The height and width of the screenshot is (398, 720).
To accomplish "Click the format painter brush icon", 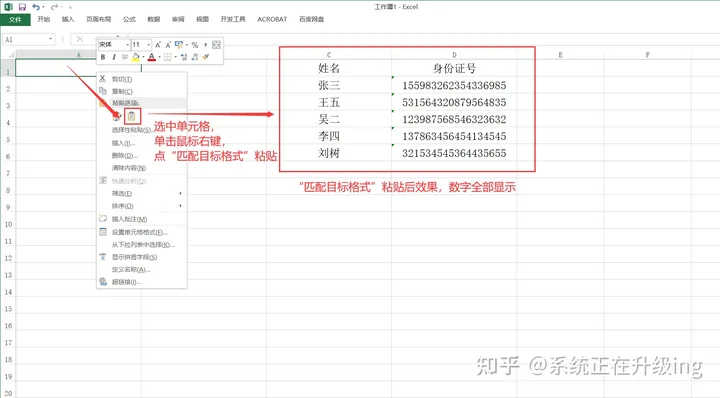I will tap(206, 57).
